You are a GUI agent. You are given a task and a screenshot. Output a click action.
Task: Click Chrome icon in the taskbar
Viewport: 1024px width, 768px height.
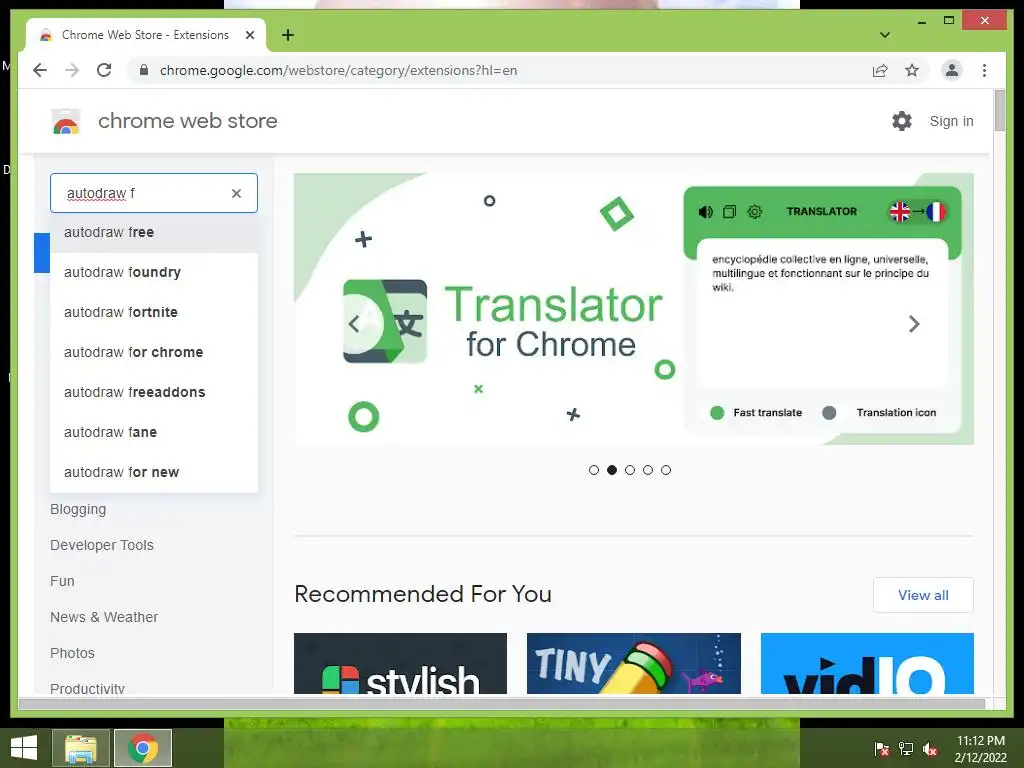pos(143,748)
